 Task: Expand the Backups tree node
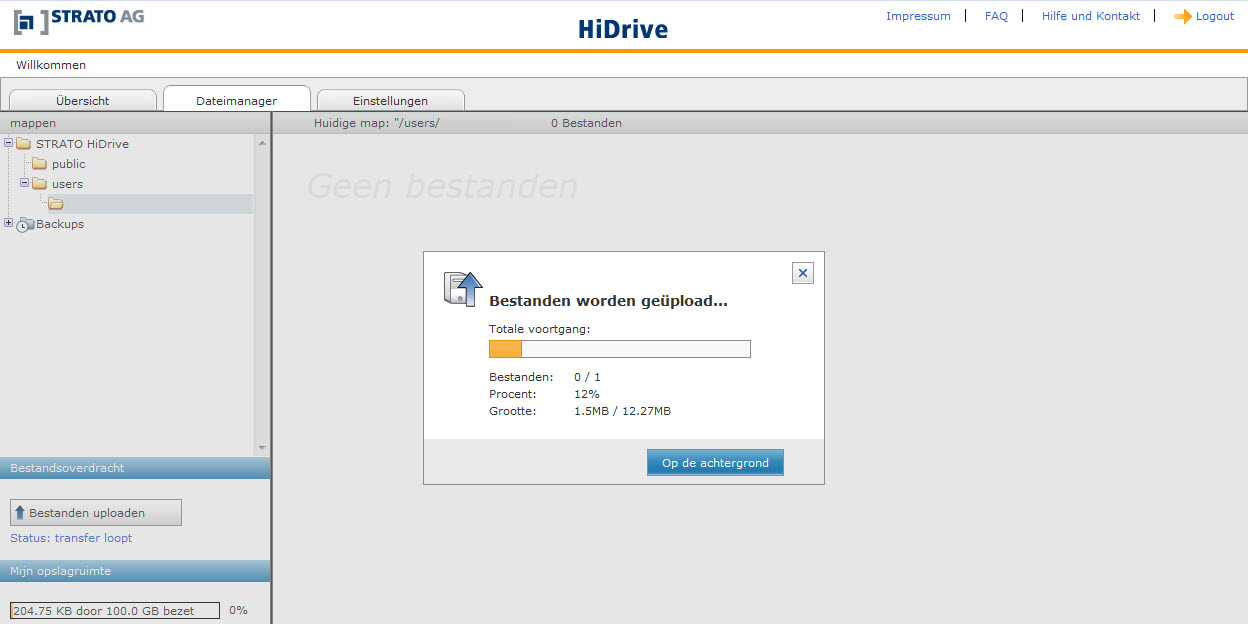coord(9,223)
